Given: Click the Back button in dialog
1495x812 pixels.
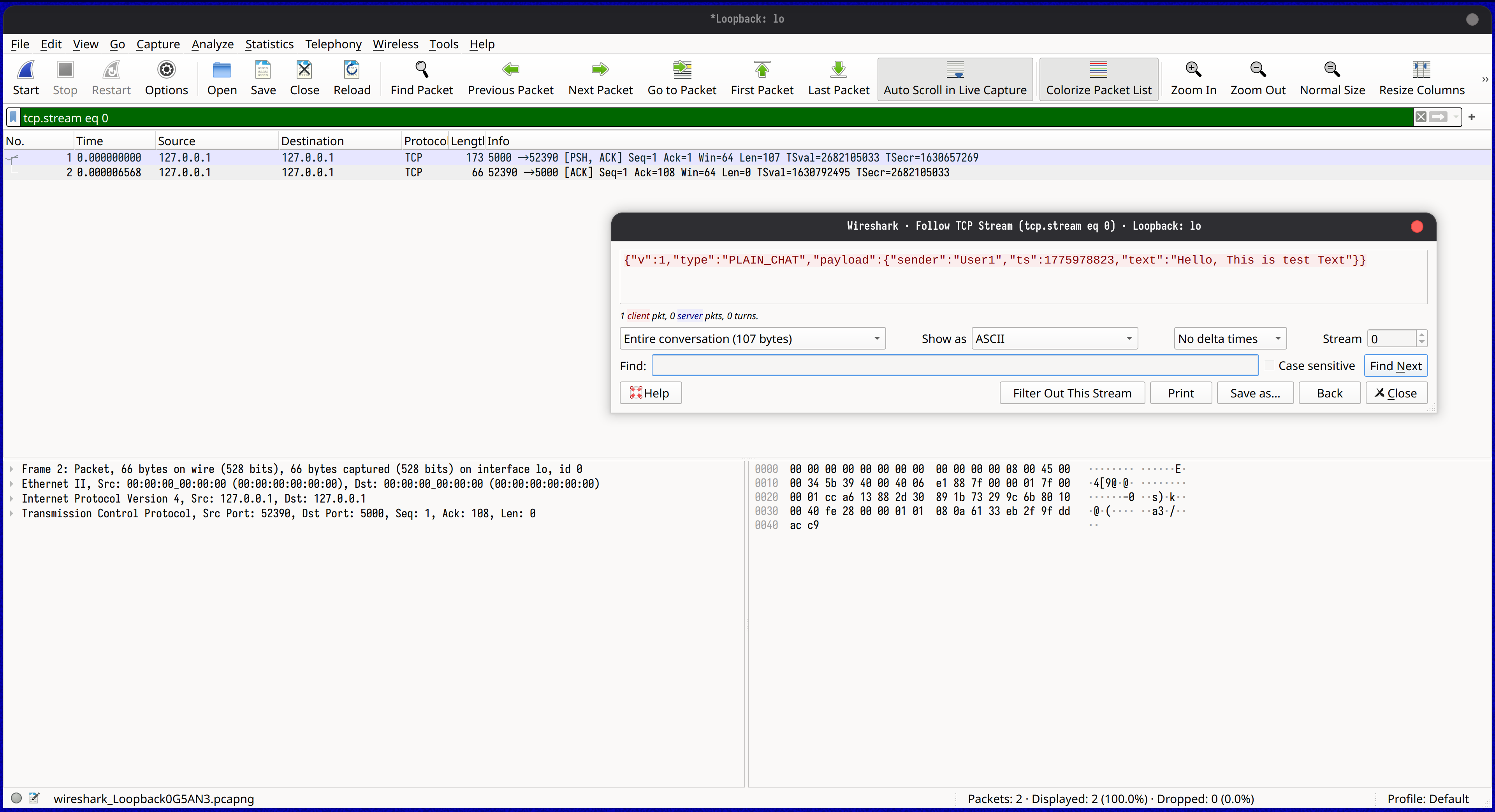Looking at the screenshot, I should 1329,393.
